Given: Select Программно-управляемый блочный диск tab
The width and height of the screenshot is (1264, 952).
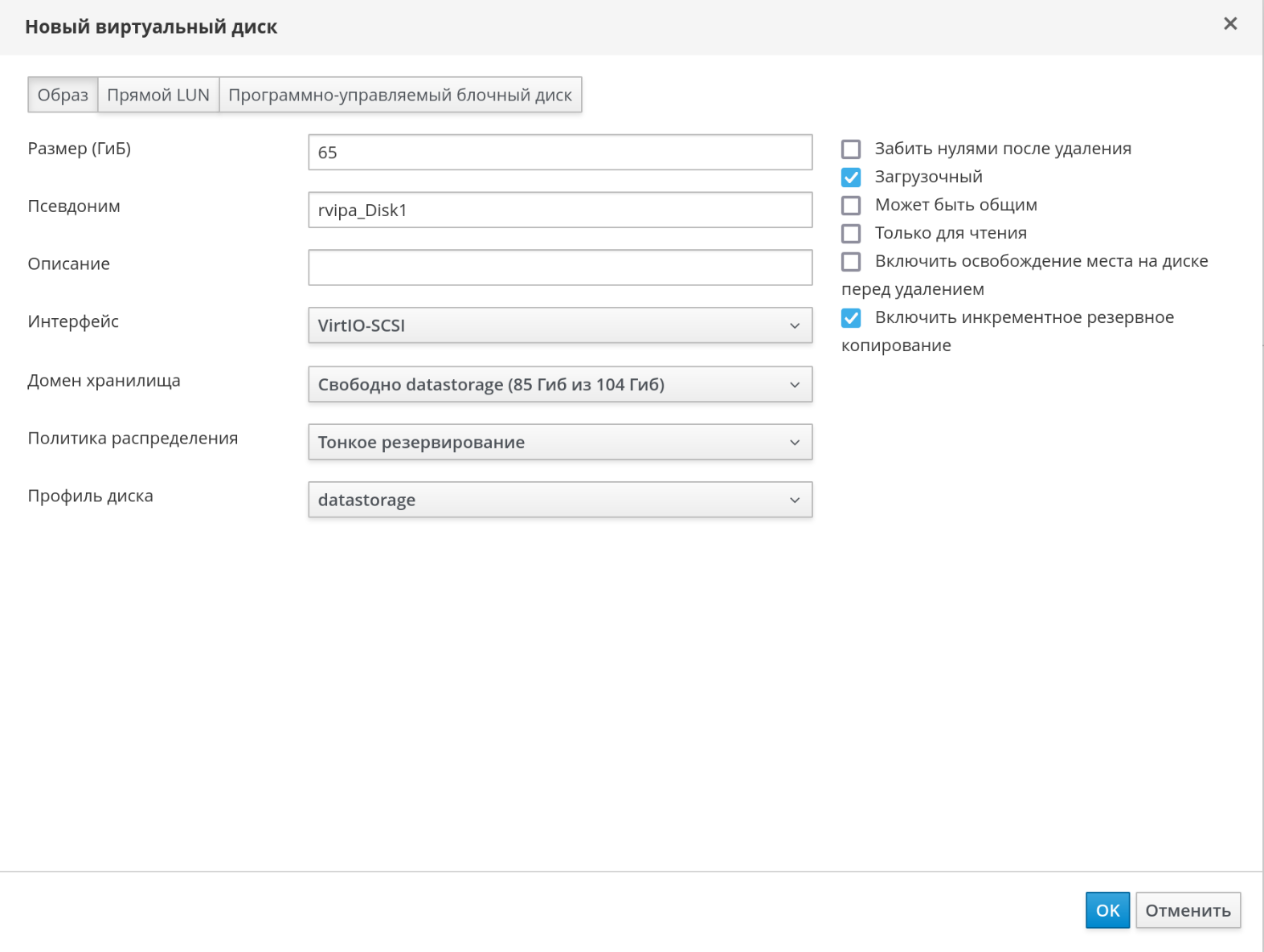Looking at the screenshot, I should click(x=399, y=95).
